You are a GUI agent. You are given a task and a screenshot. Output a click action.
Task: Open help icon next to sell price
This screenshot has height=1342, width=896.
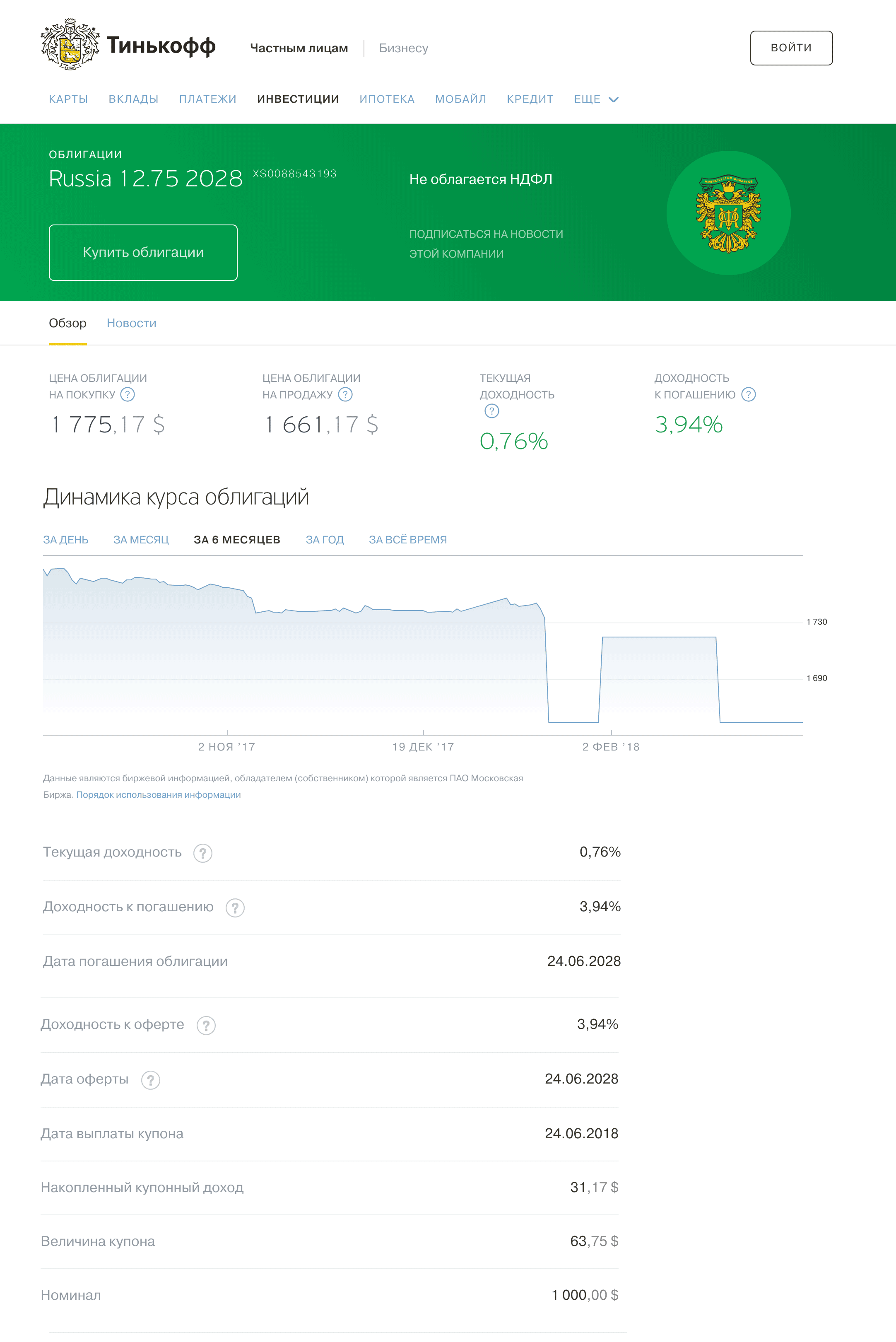click(345, 394)
